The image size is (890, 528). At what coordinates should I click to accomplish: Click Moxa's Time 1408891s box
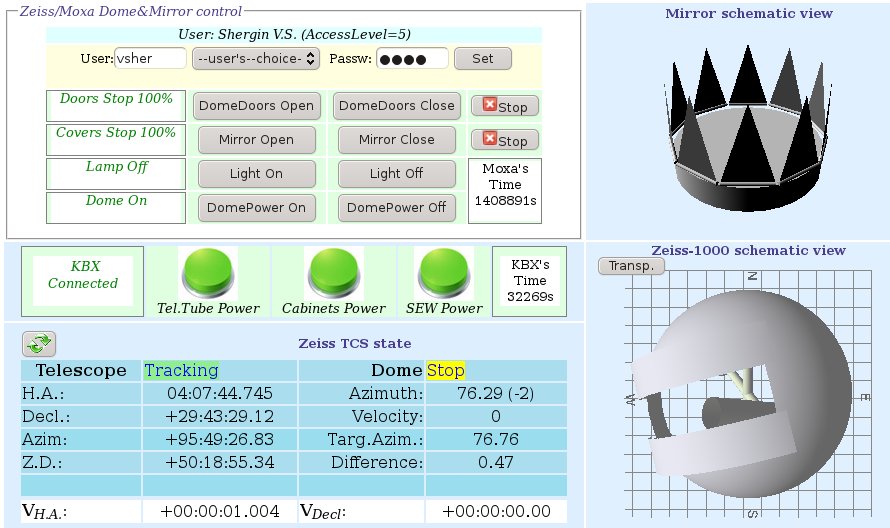pos(505,191)
